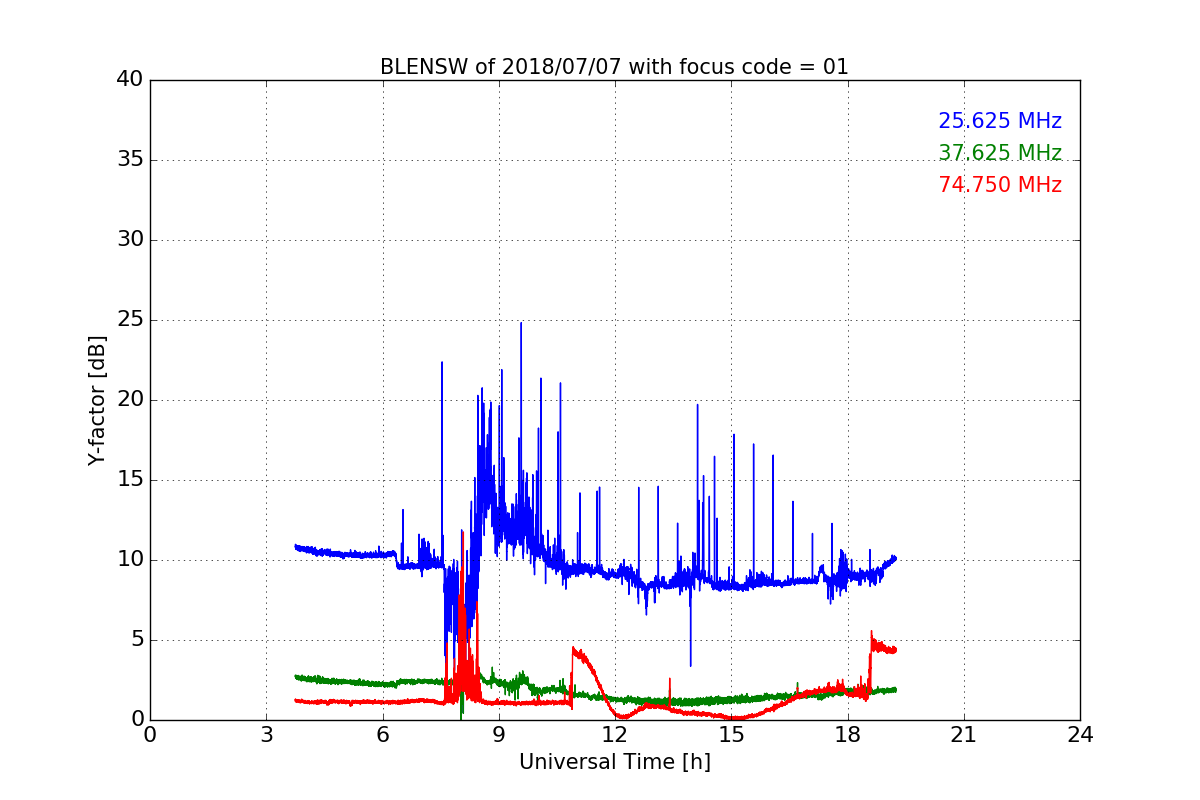
Task: Click the y-axis tick label 40
Action: (x=129, y=80)
